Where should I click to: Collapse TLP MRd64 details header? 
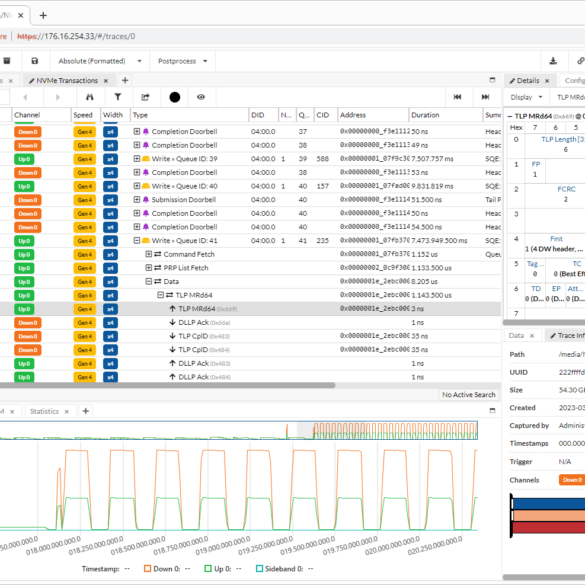[x=510, y=116]
